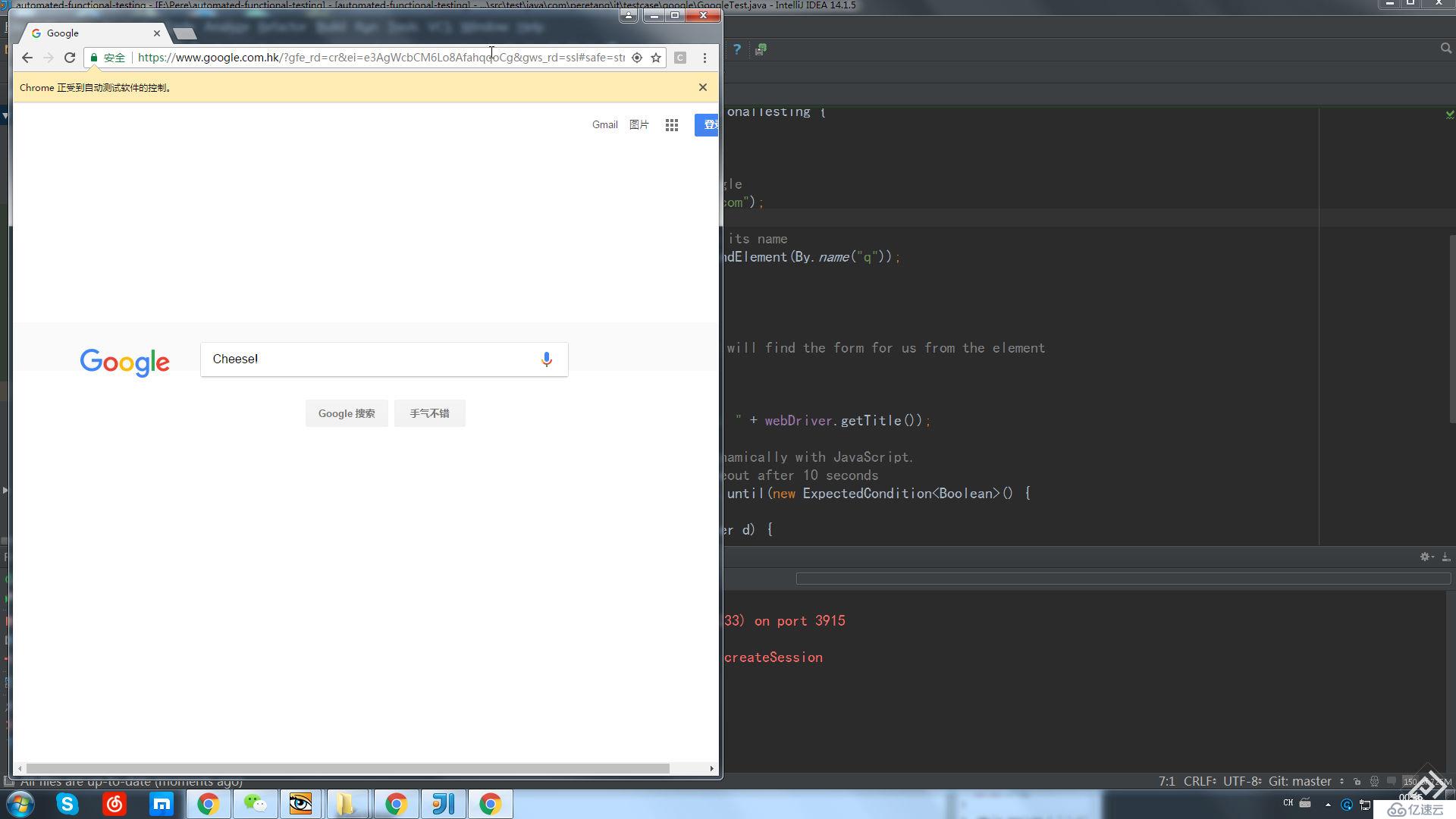This screenshot has height=819, width=1456.
Task: Click the green inspection checkmark in editor
Action: tap(1449, 115)
